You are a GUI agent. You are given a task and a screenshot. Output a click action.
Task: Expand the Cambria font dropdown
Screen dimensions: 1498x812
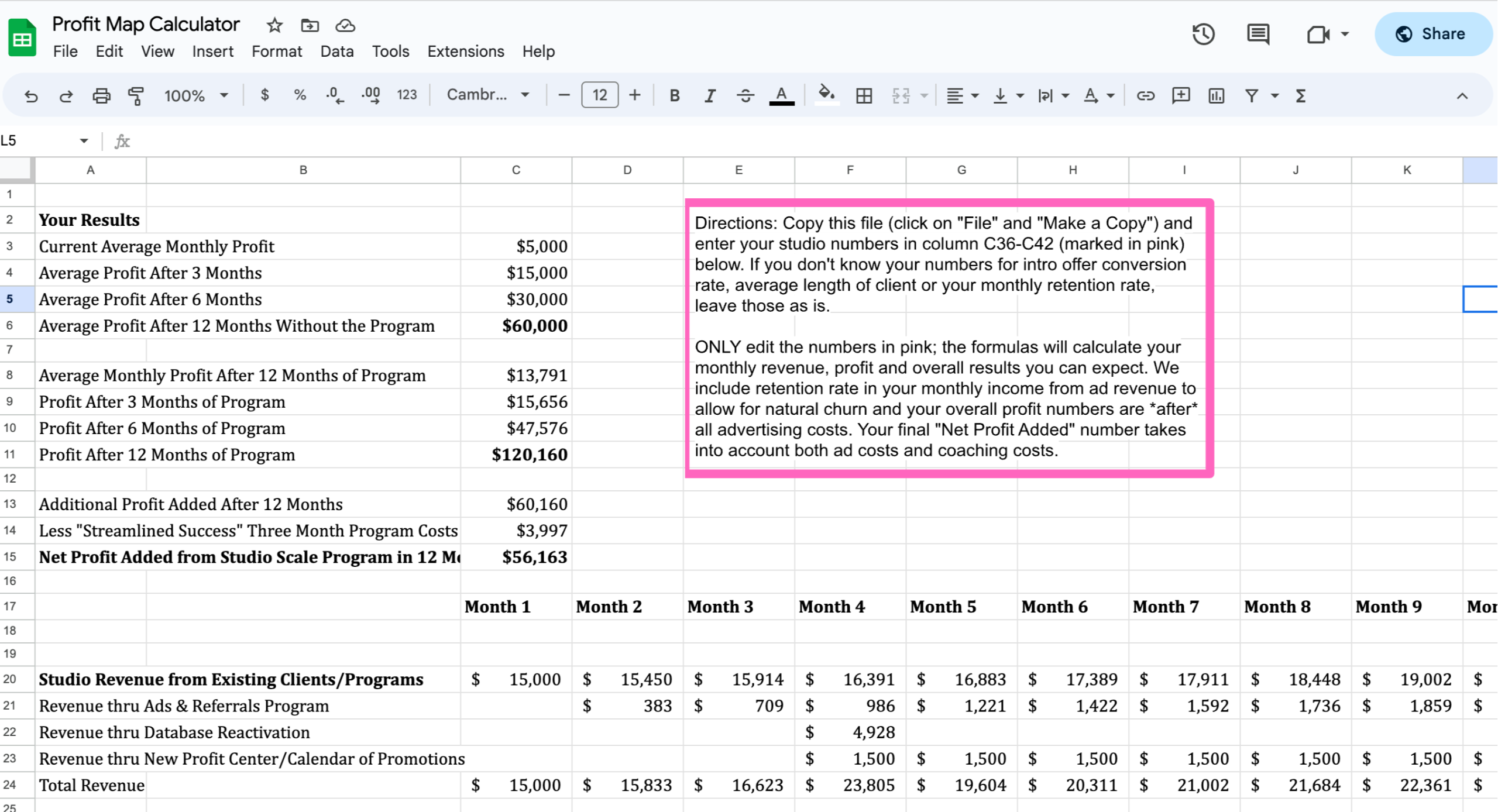pyautogui.click(x=487, y=95)
